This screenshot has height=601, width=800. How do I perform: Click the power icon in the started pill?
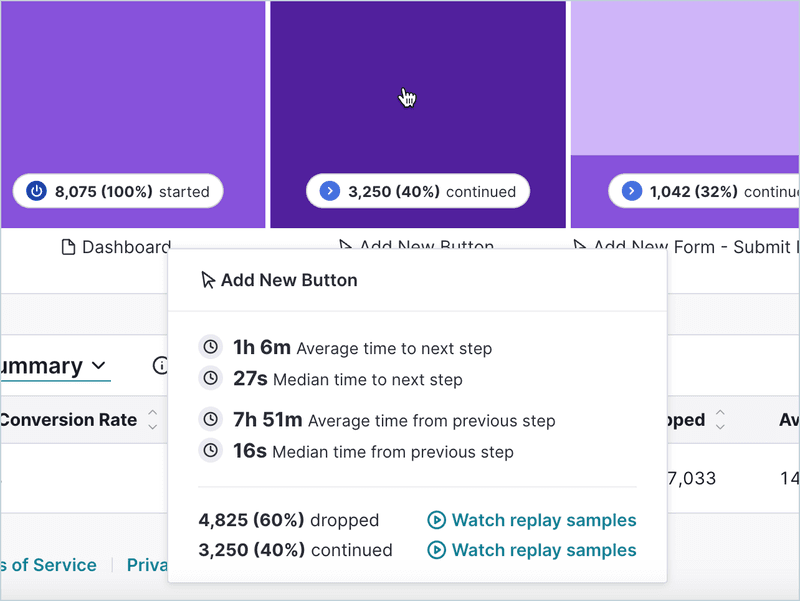coord(36,191)
